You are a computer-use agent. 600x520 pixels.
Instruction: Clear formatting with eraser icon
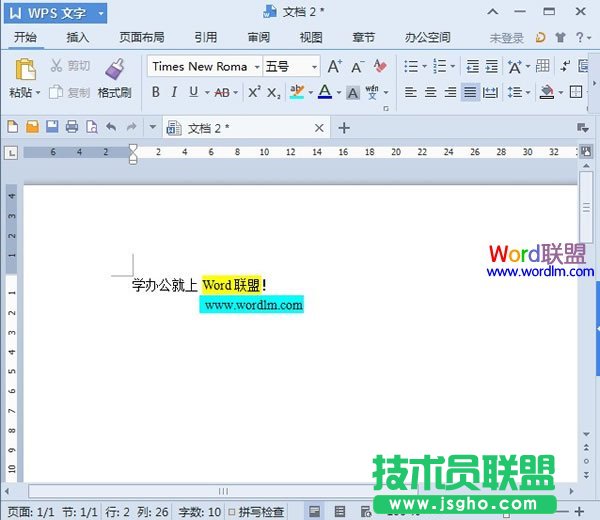380,66
